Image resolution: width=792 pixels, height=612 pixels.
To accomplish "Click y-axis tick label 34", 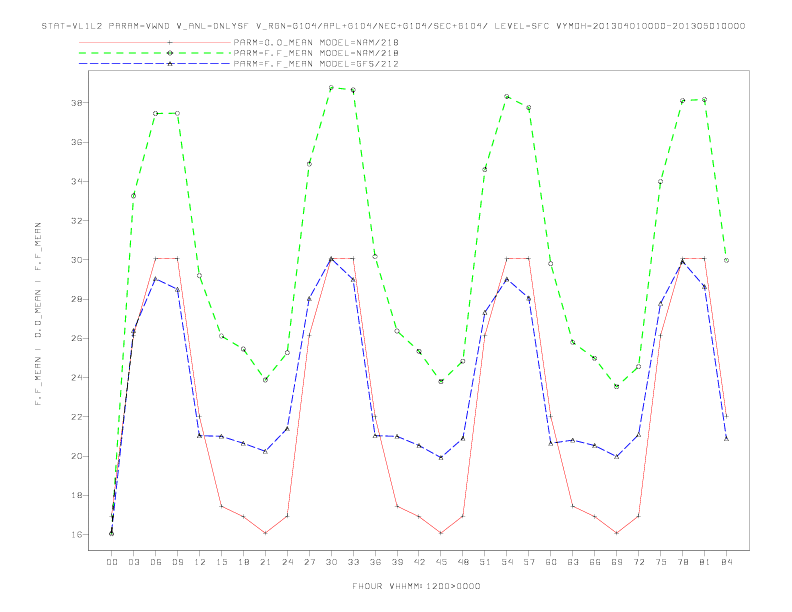I will click(x=78, y=181).
